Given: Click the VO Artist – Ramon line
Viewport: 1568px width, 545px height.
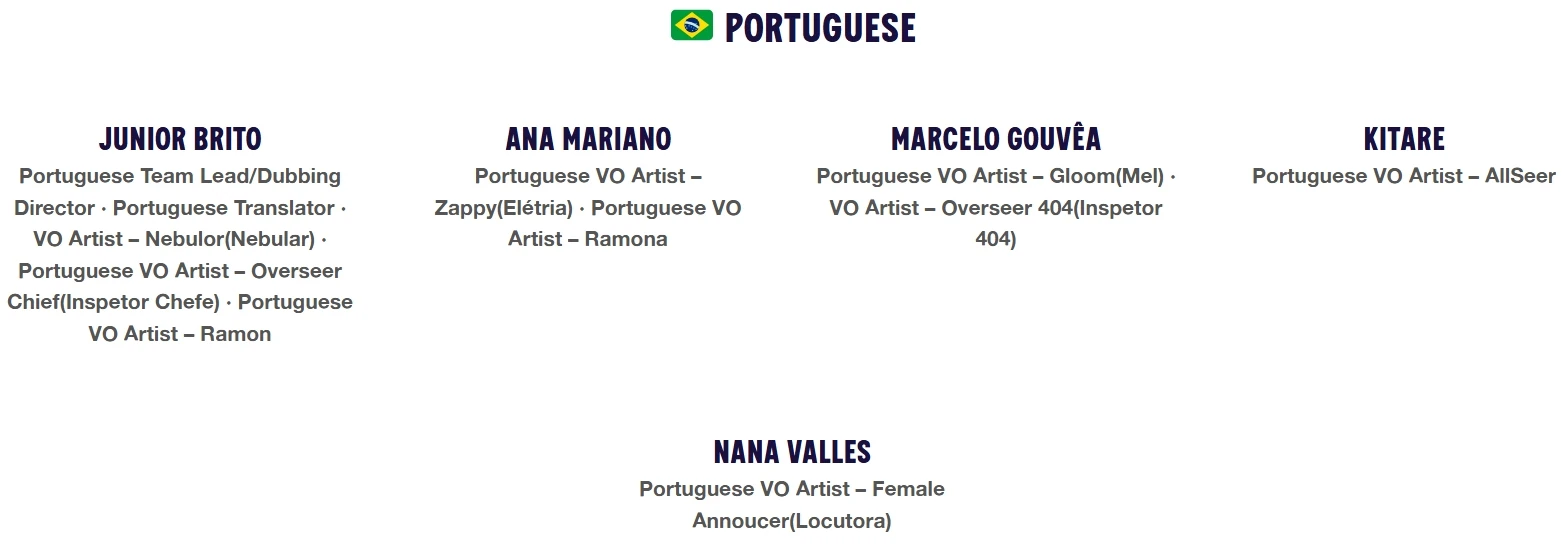Looking at the screenshot, I should (x=180, y=334).
